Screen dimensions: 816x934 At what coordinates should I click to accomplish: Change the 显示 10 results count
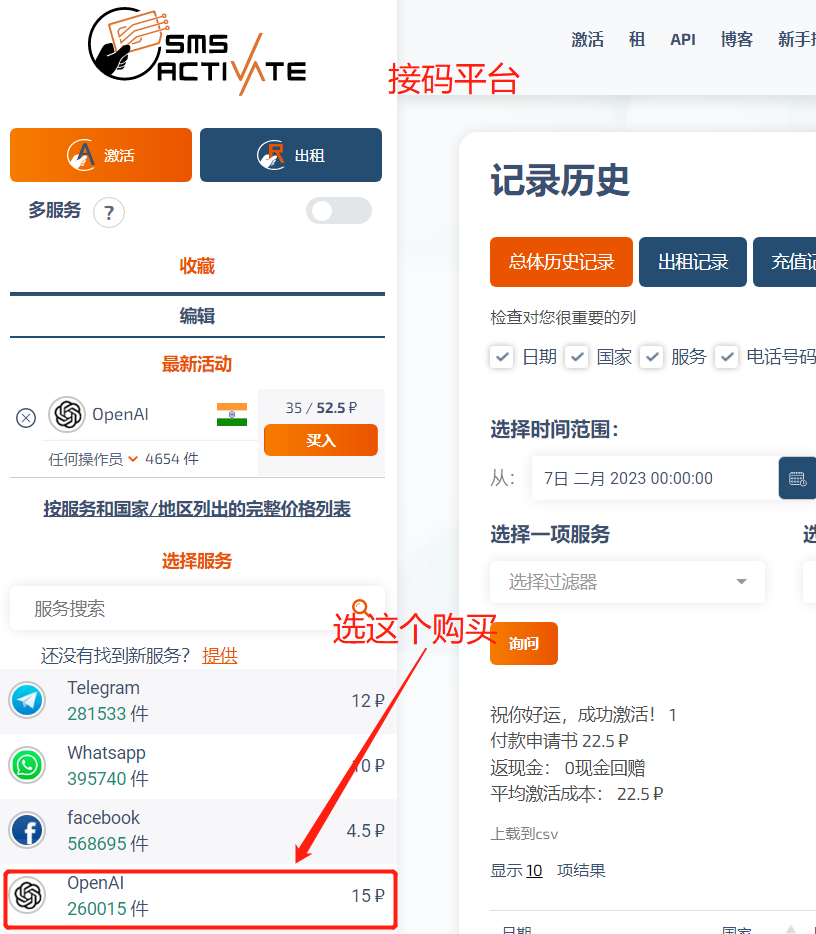534,871
